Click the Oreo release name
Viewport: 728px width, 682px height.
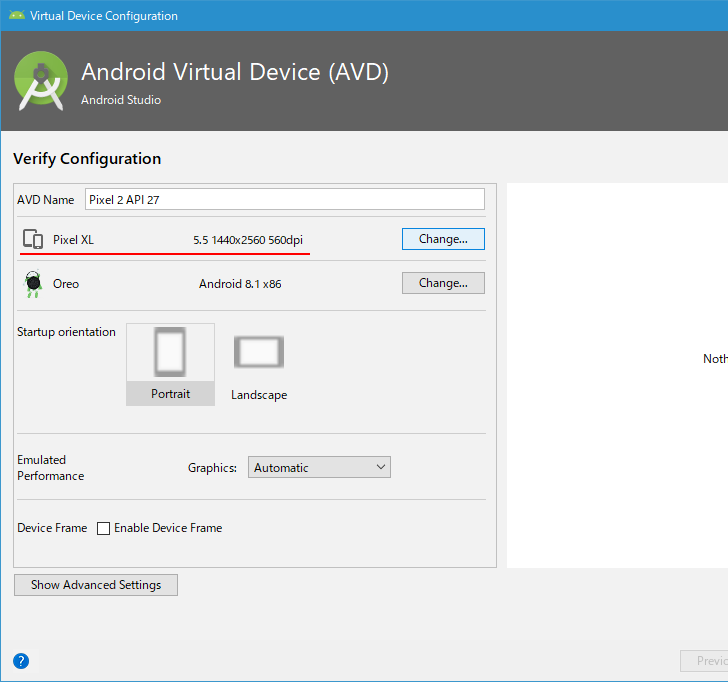(x=66, y=284)
